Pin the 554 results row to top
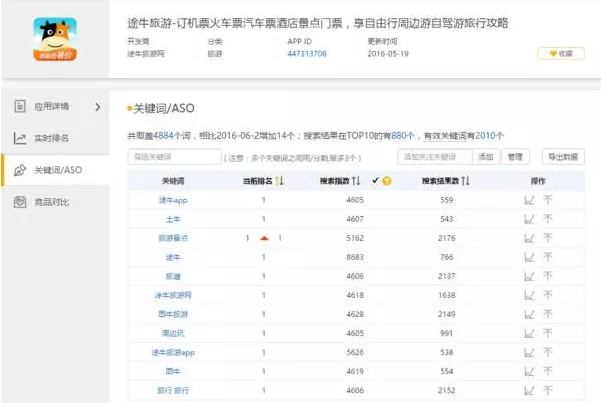The height and width of the screenshot is (416, 612). [548, 371]
